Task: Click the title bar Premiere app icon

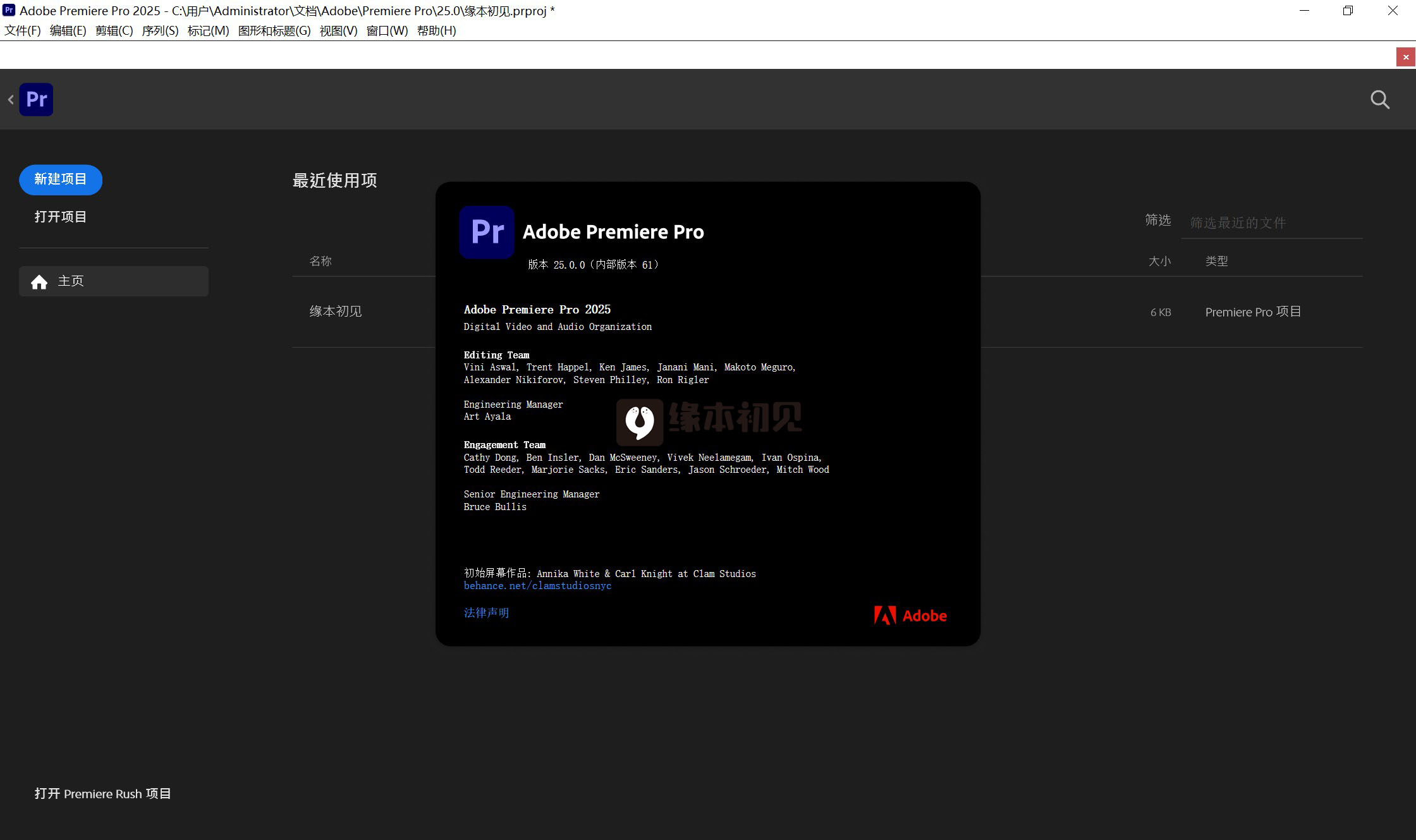Action: pyautogui.click(x=9, y=10)
